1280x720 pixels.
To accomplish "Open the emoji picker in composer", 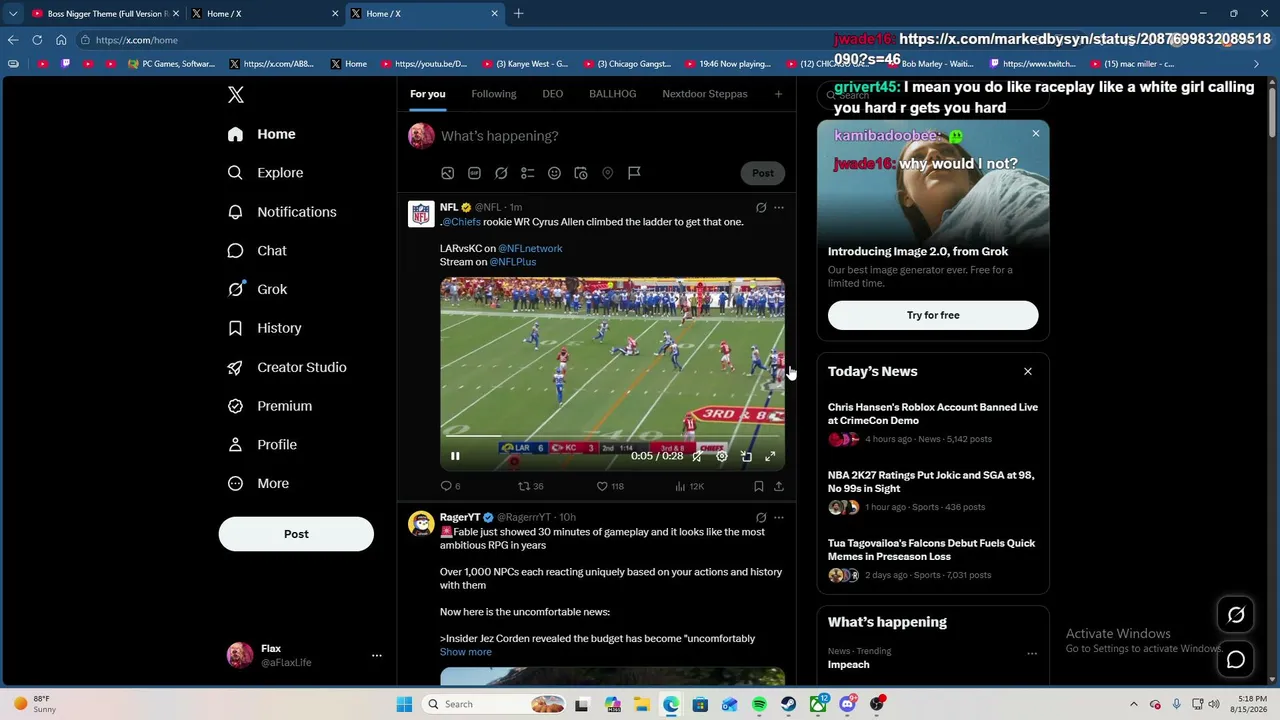I will tap(554, 173).
